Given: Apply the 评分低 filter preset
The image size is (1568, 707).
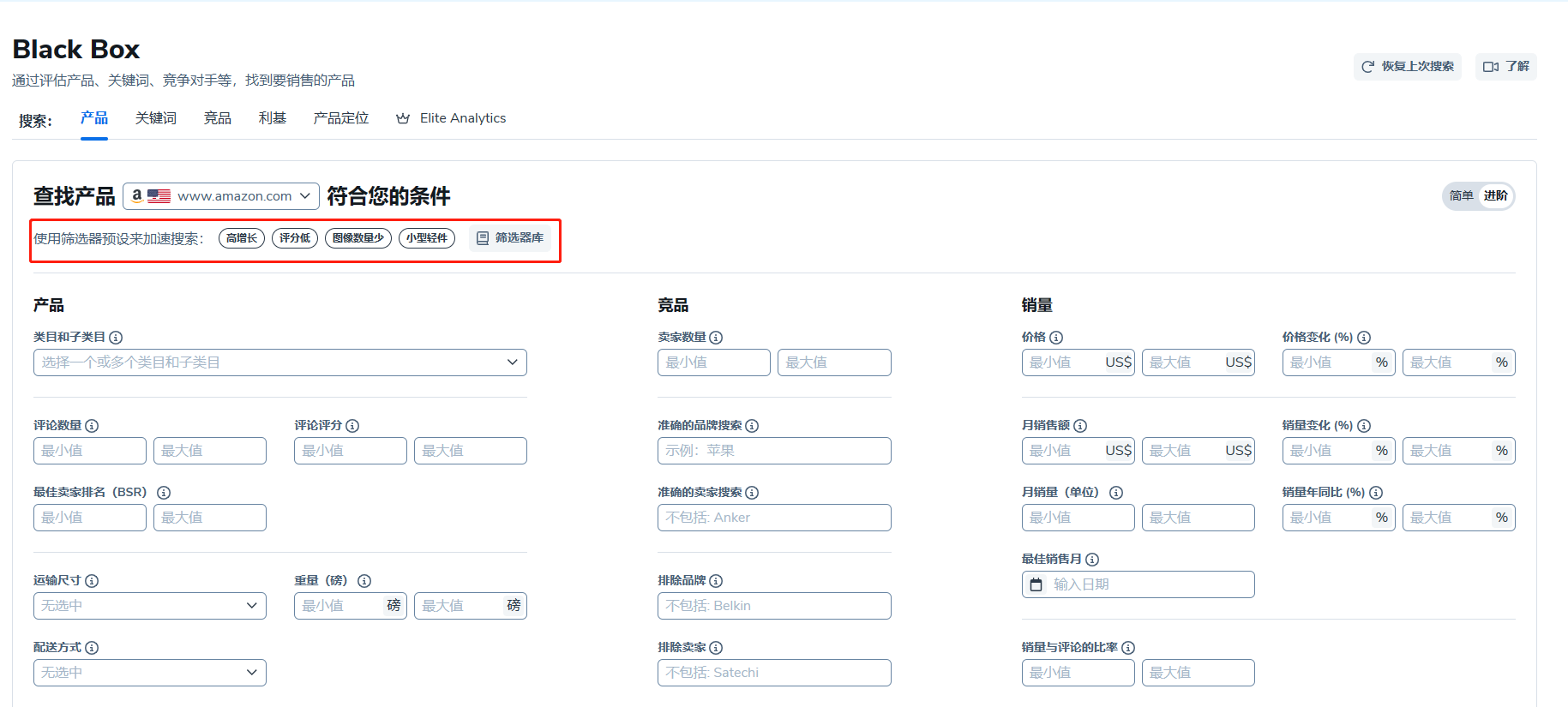Looking at the screenshot, I should (295, 238).
